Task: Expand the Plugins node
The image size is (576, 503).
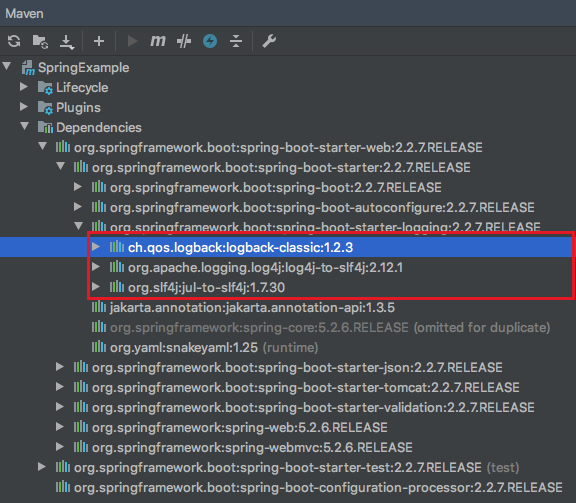Action: pos(24,107)
